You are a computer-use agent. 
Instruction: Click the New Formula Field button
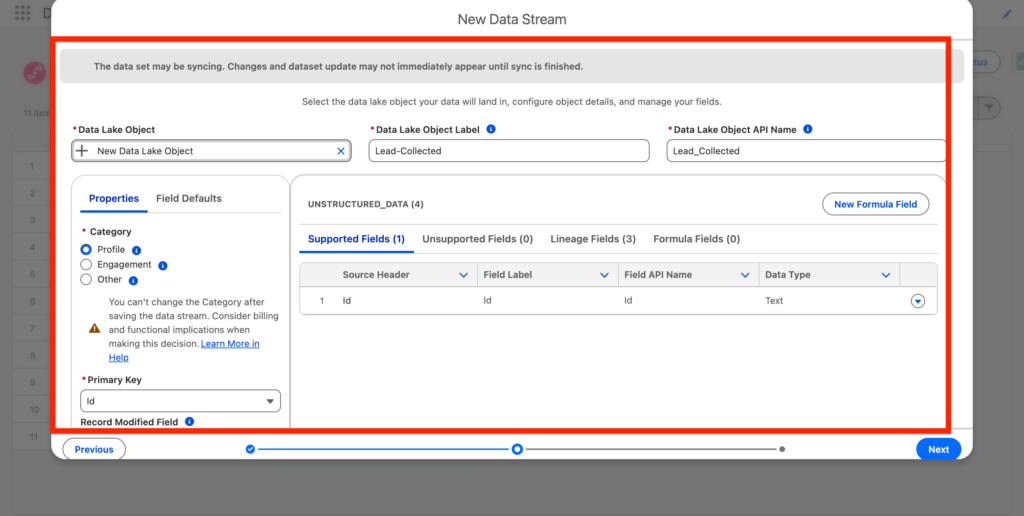pyautogui.click(x=875, y=204)
